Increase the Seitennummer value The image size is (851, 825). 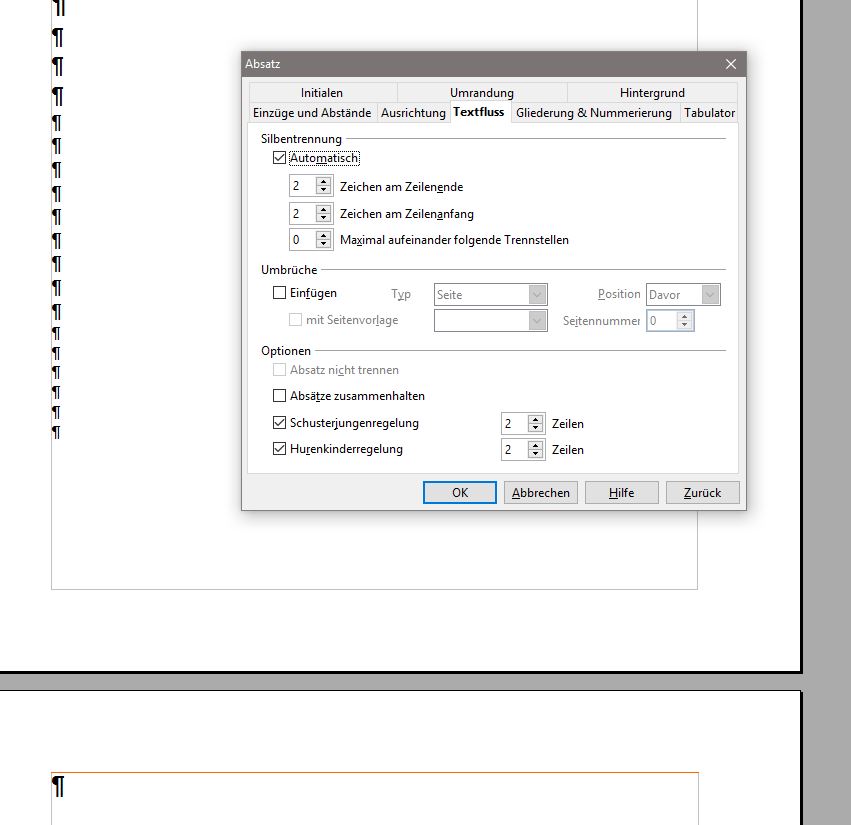685,316
